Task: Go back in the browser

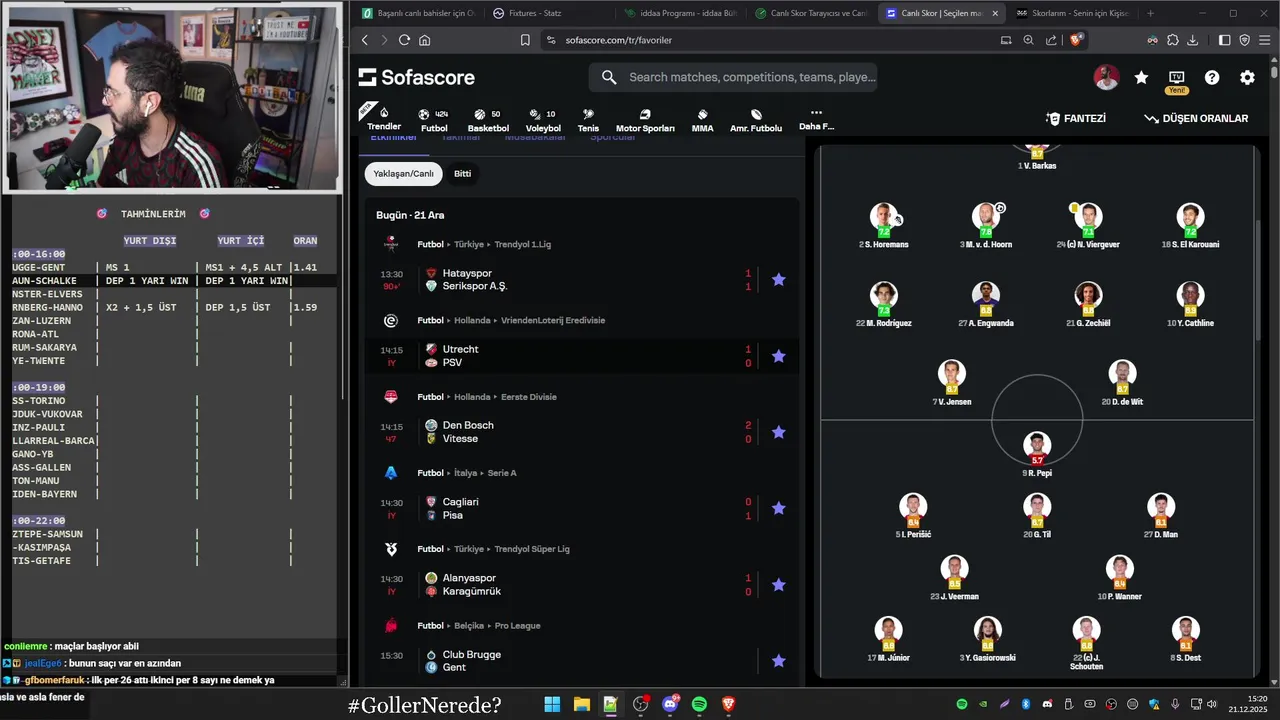Action: [365, 40]
